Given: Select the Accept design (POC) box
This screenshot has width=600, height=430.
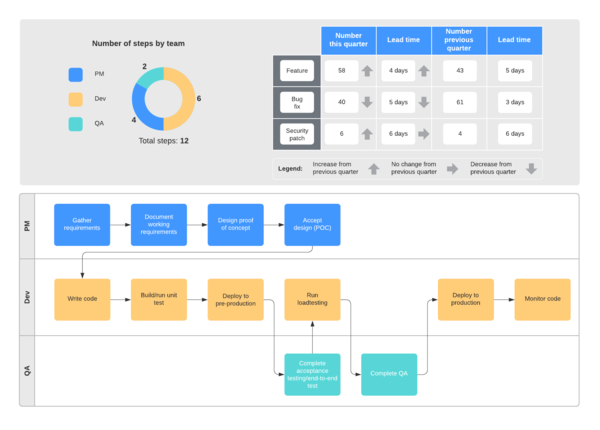Looking at the screenshot, I should (x=312, y=225).
